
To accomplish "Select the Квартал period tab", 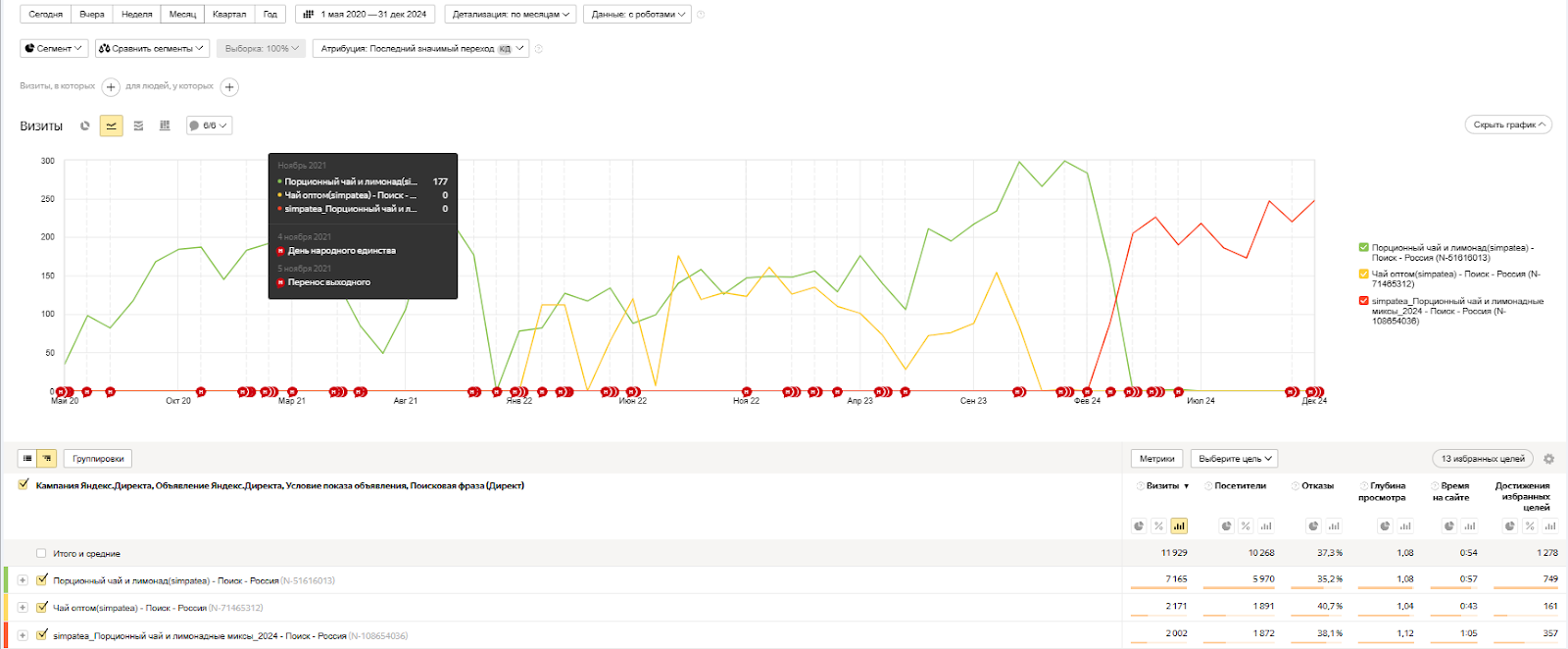I will click(229, 15).
